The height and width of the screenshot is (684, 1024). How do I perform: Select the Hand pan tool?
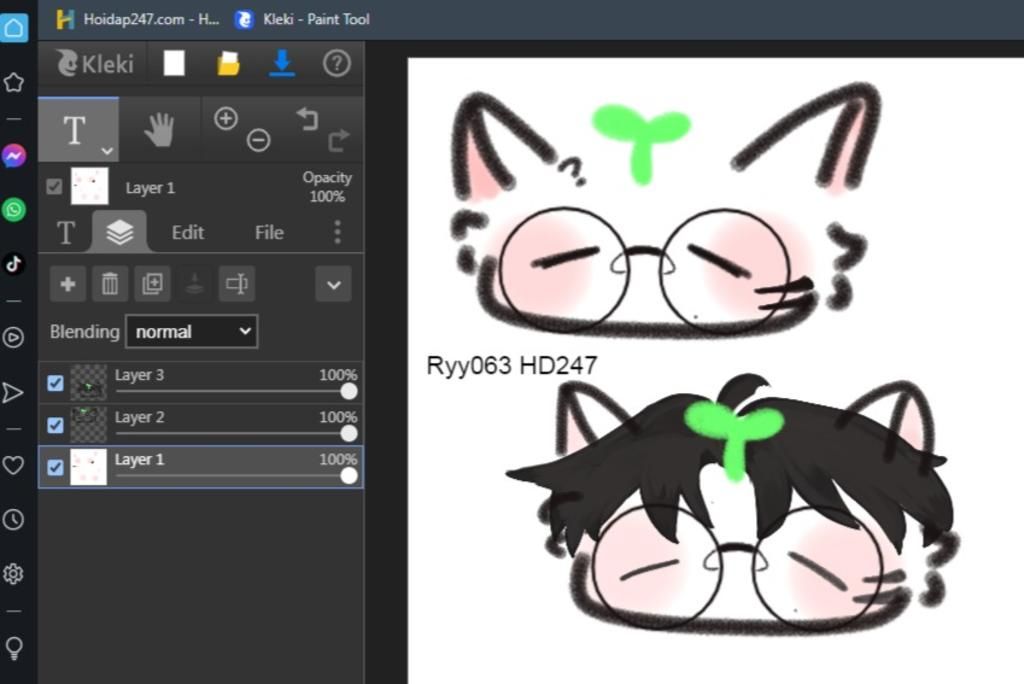coord(159,129)
